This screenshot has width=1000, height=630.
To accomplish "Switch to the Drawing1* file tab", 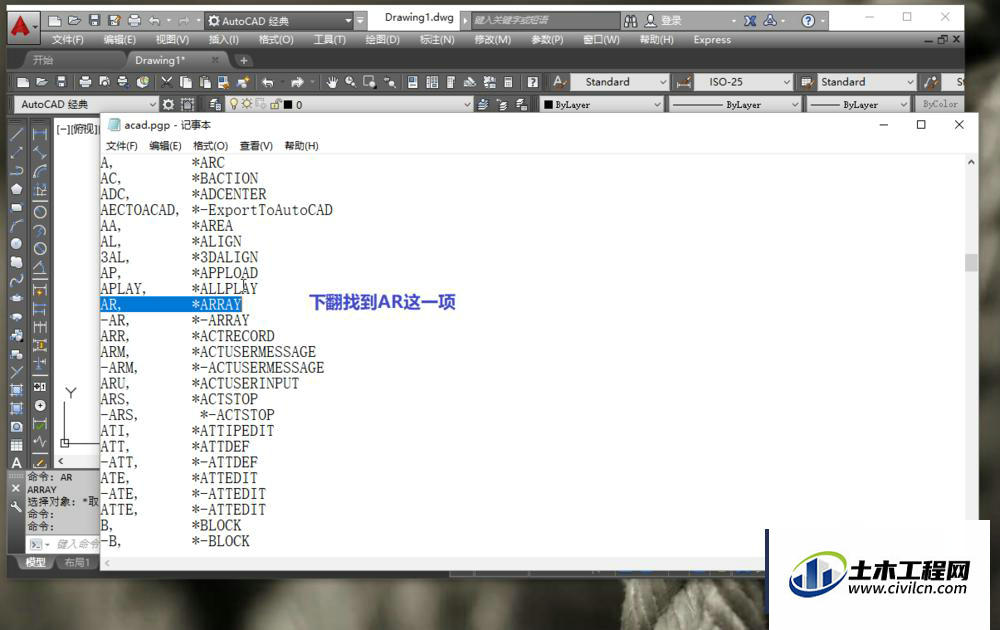I will (159, 60).
